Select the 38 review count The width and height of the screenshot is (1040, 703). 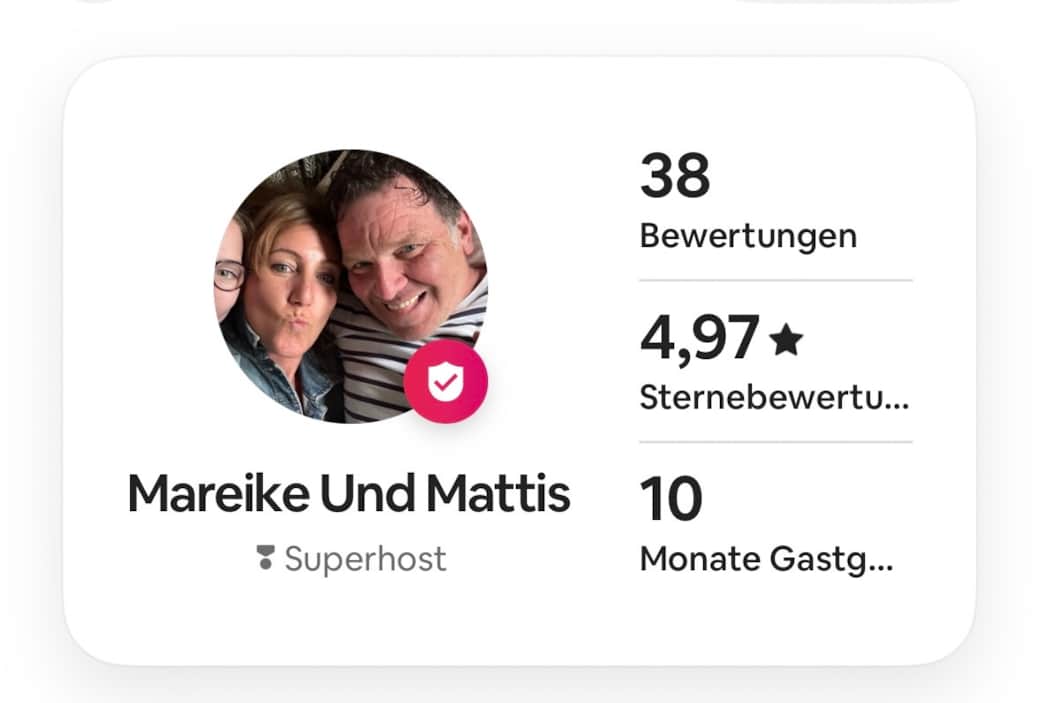coord(675,176)
